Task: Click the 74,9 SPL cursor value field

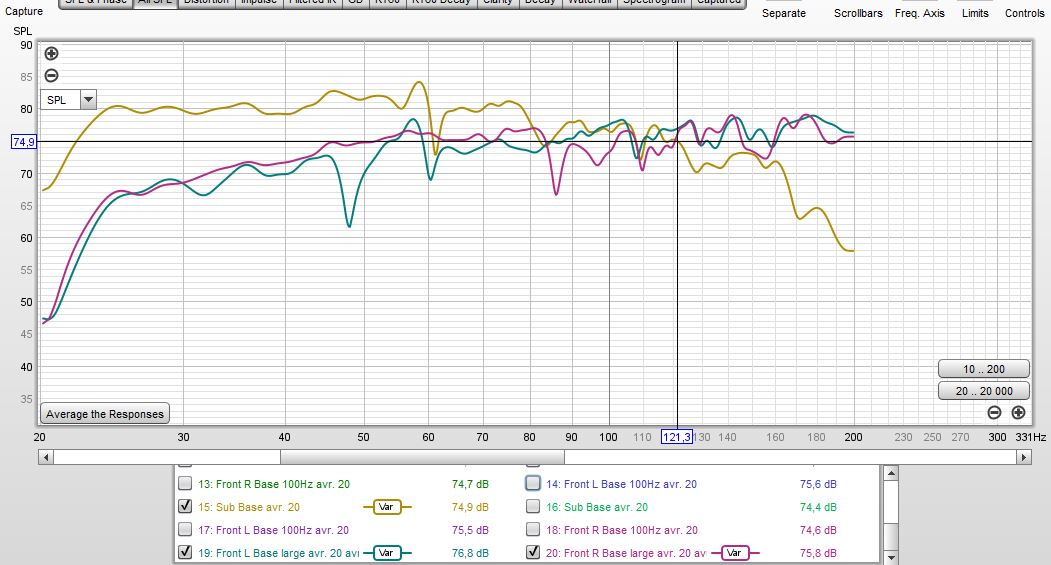Action: pyautogui.click(x=23, y=141)
